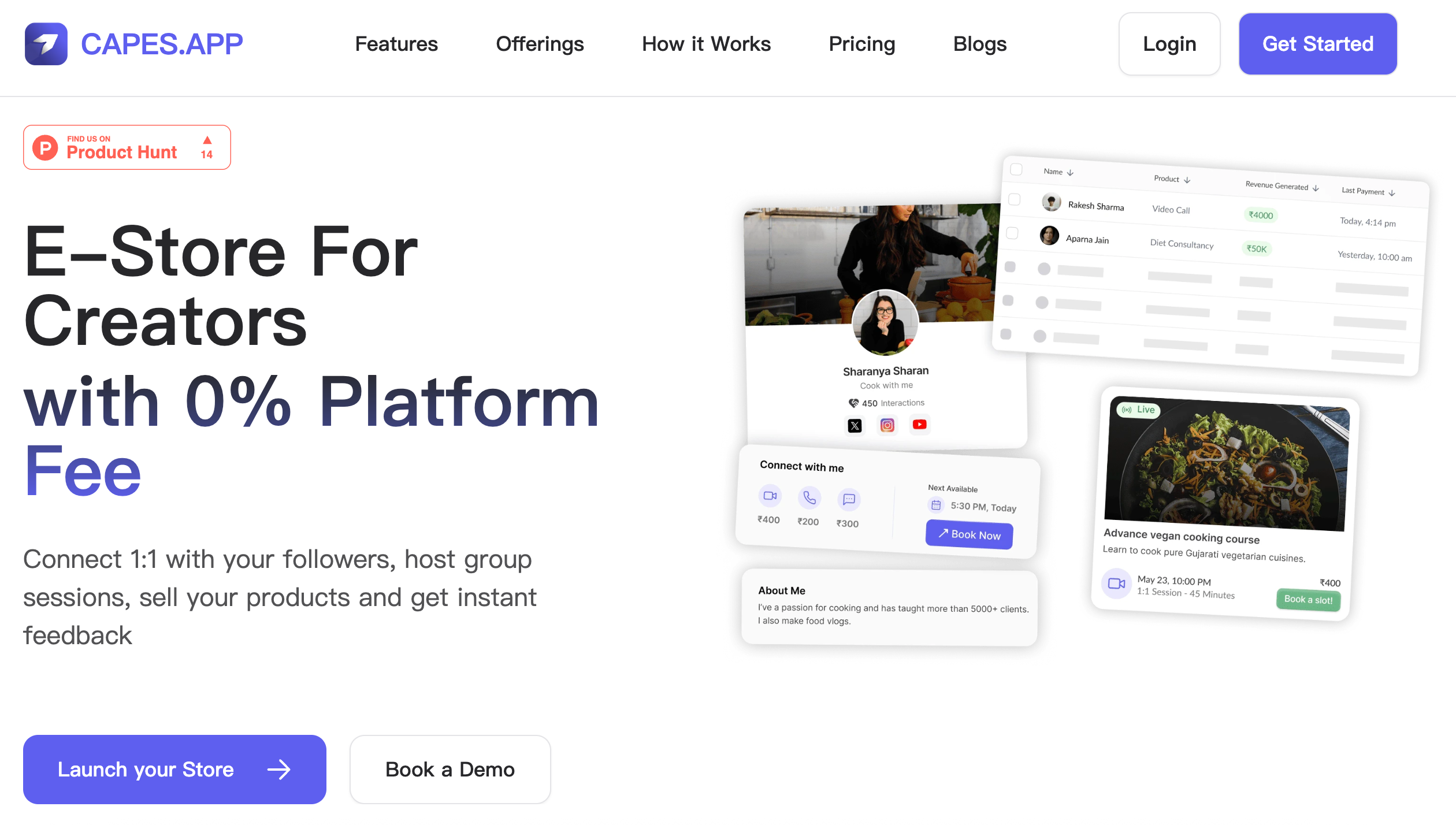Click the Capes.app logo icon
The width and height of the screenshot is (1456, 825).
(x=46, y=44)
